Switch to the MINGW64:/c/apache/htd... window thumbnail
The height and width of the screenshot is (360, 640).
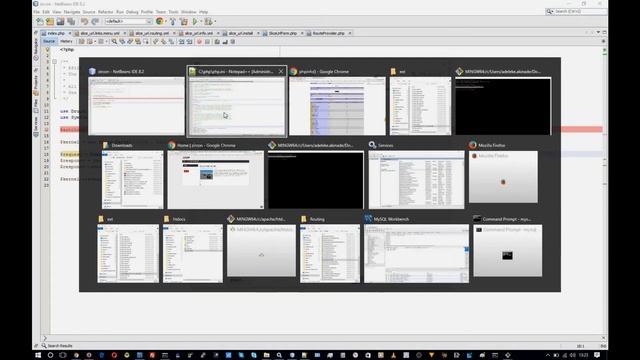(261, 246)
